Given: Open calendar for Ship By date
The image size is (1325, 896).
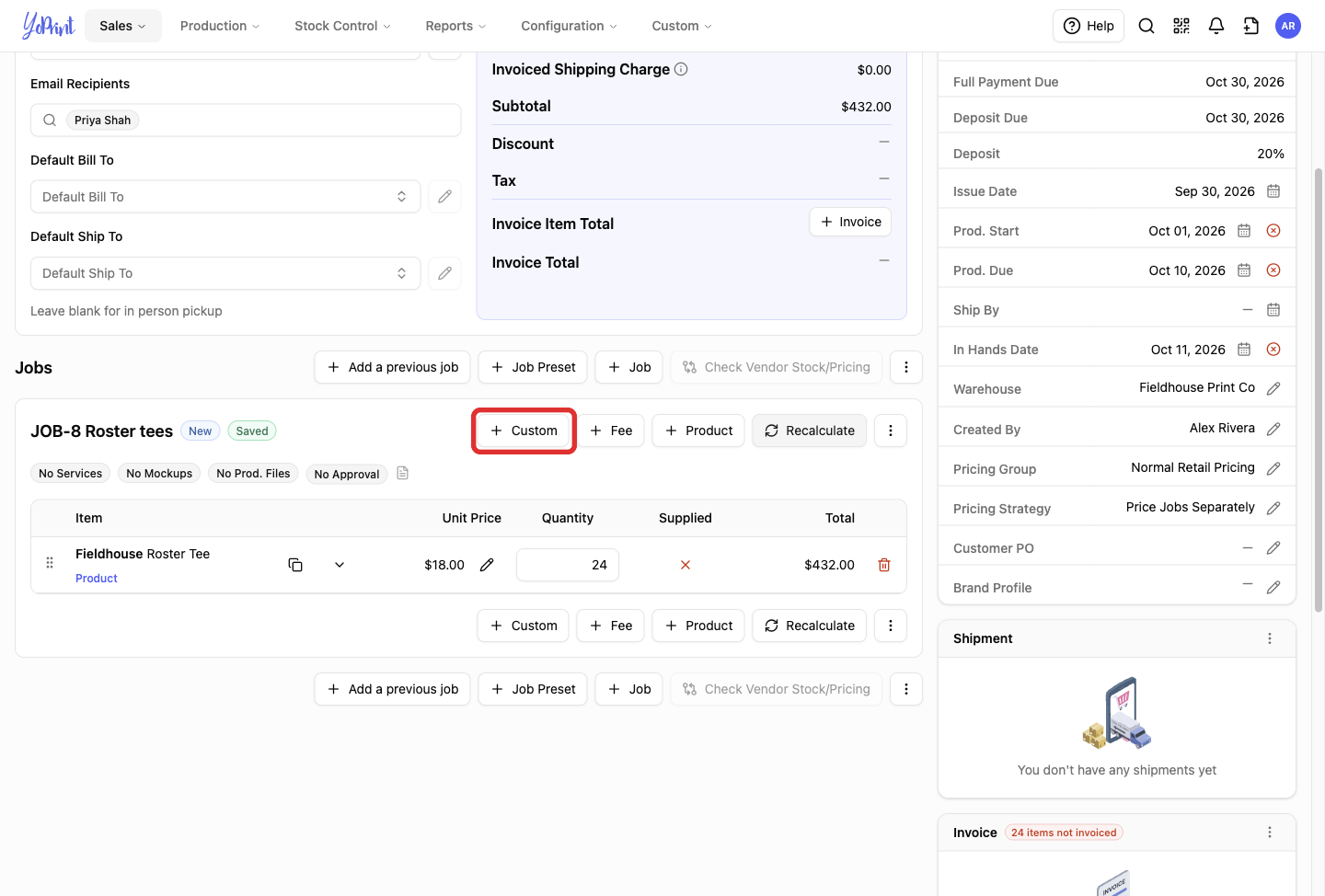Looking at the screenshot, I should coord(1273,310).
